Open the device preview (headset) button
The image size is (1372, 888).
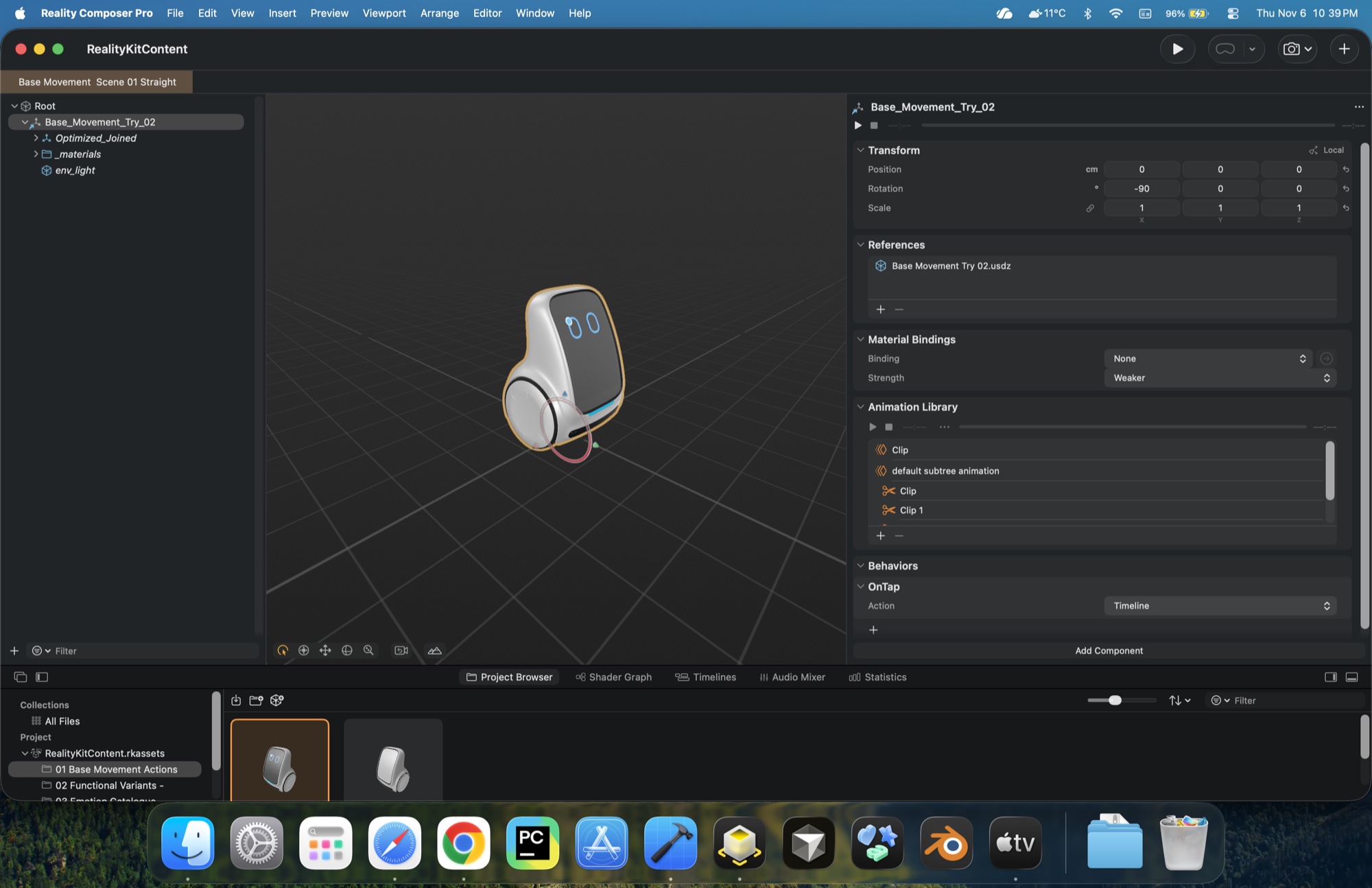(1225, 49)
